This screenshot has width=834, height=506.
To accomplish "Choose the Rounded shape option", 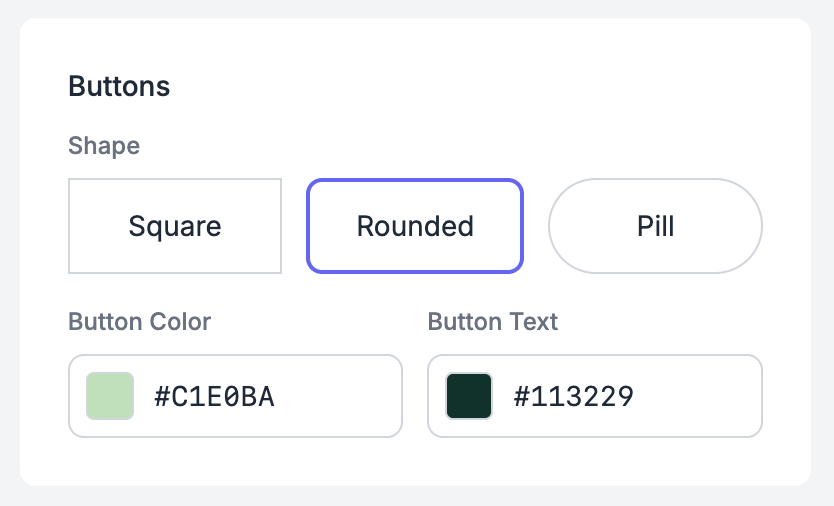I will point(415,226).
